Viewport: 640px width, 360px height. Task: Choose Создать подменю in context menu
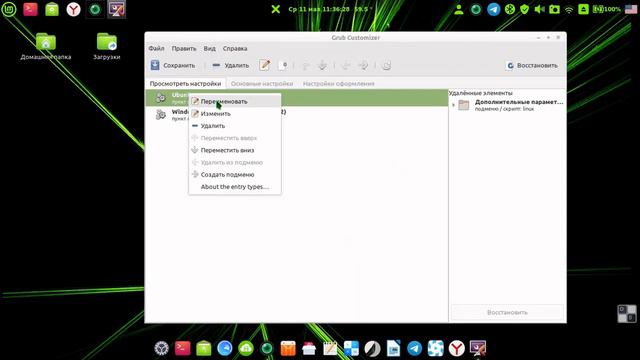pos(235,175)
